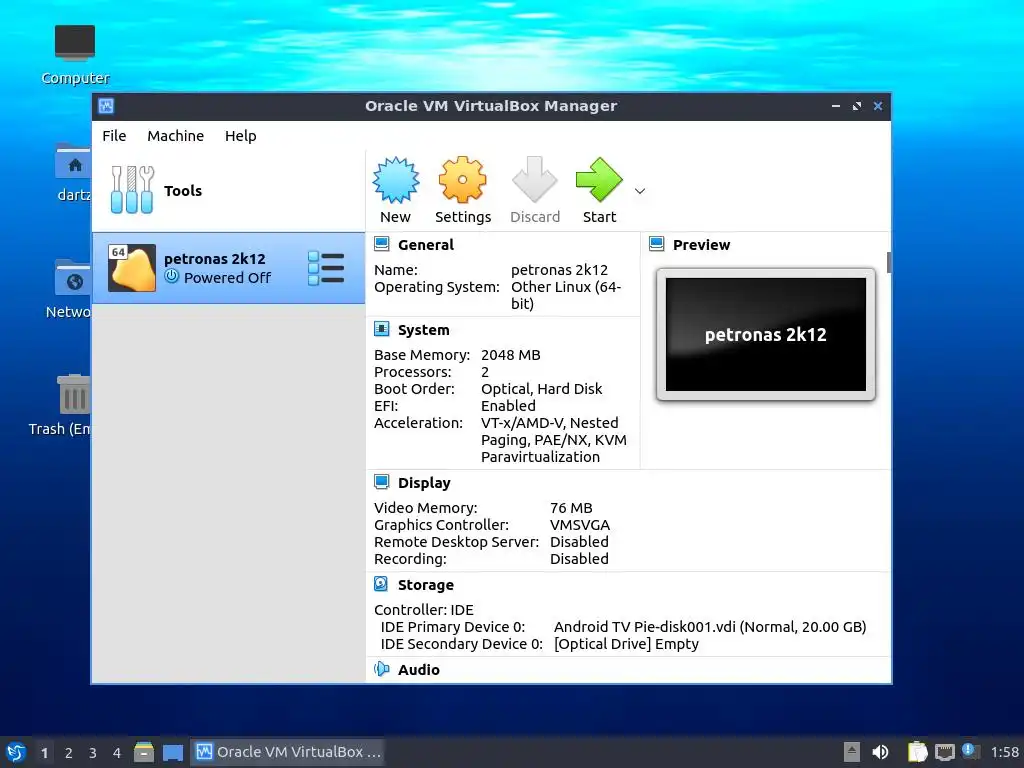Click the Base Memory value 2048 MB

coord(511,355)
